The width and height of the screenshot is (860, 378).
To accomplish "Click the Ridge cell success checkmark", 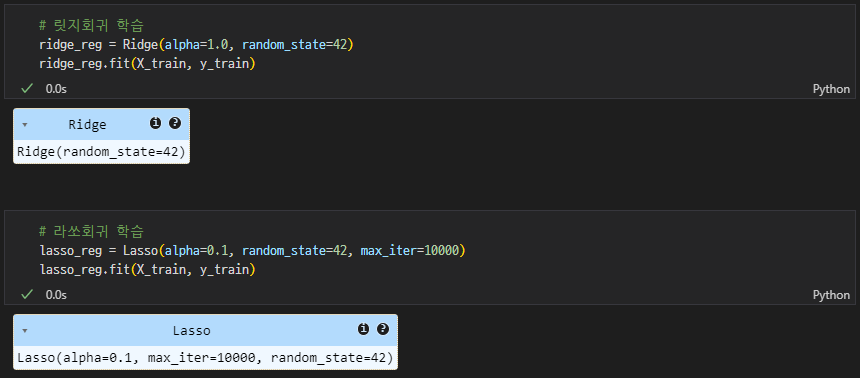I will click(26, 88).
